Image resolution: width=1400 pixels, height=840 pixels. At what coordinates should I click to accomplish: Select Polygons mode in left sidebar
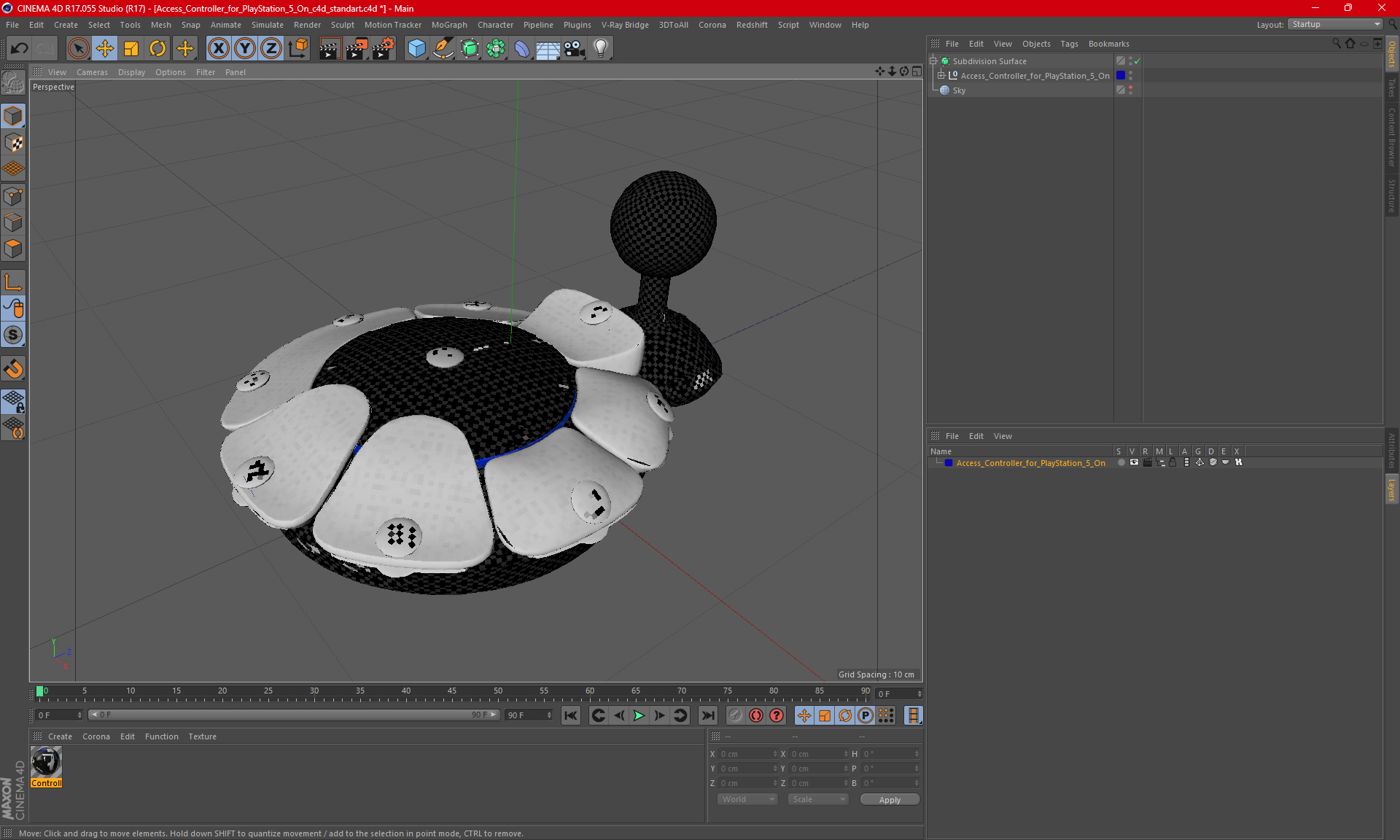(x=13, y=249)
